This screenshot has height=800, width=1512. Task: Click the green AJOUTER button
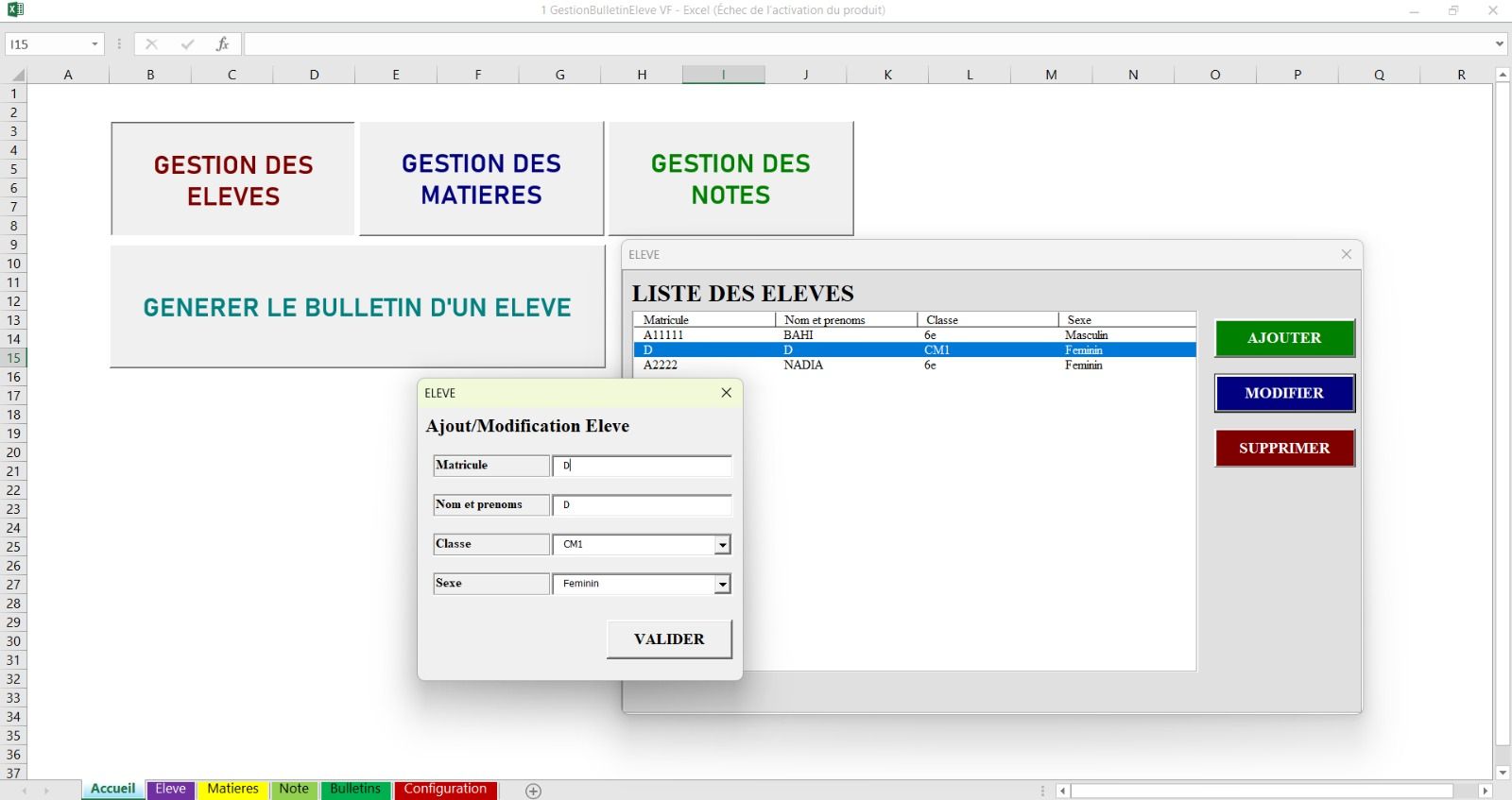tap(1284, 338)
